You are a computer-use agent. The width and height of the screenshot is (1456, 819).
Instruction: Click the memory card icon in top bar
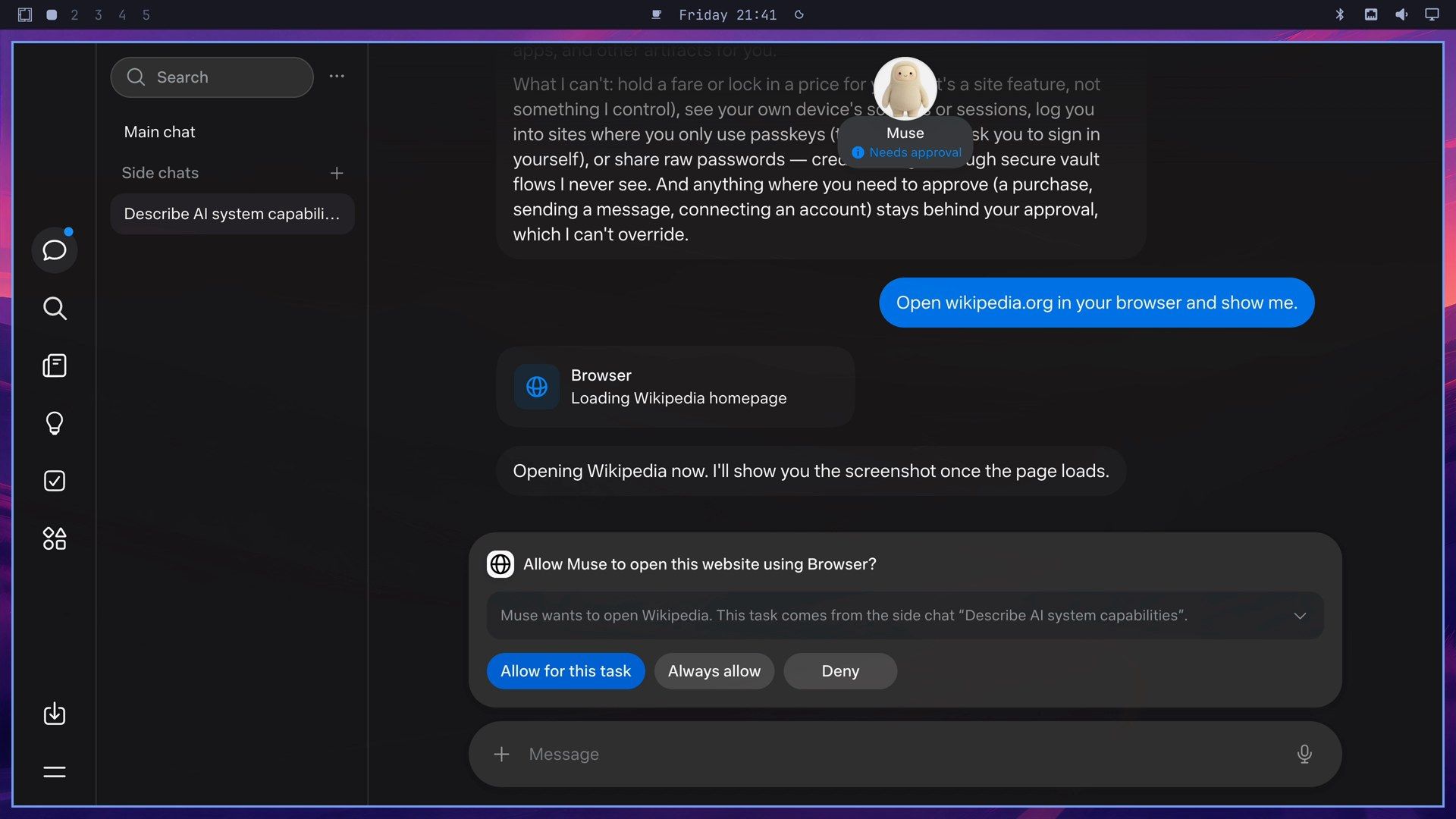click(1371, 14)
